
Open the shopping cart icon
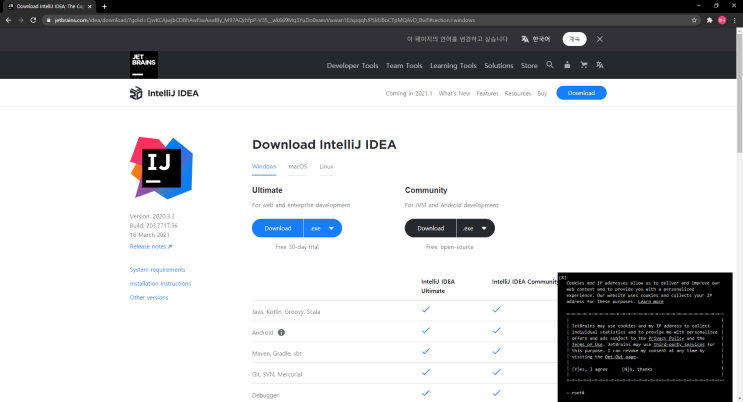point(584,65)
